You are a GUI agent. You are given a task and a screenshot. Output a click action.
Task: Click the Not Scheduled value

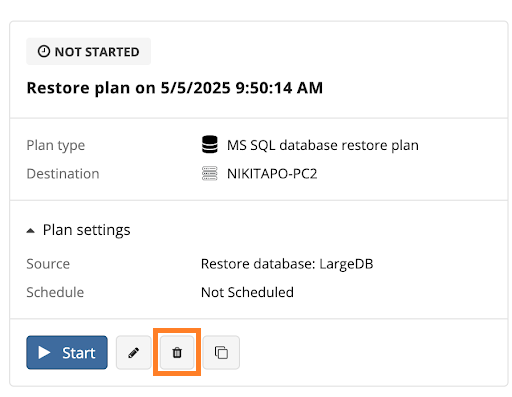pyautogui.click(x=247, y=292)
